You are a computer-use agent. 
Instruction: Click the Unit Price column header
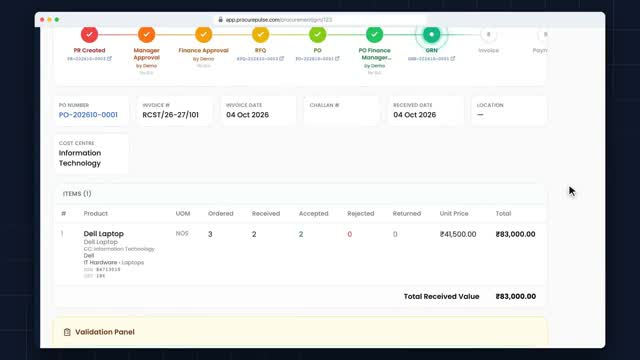click(454, 213)
